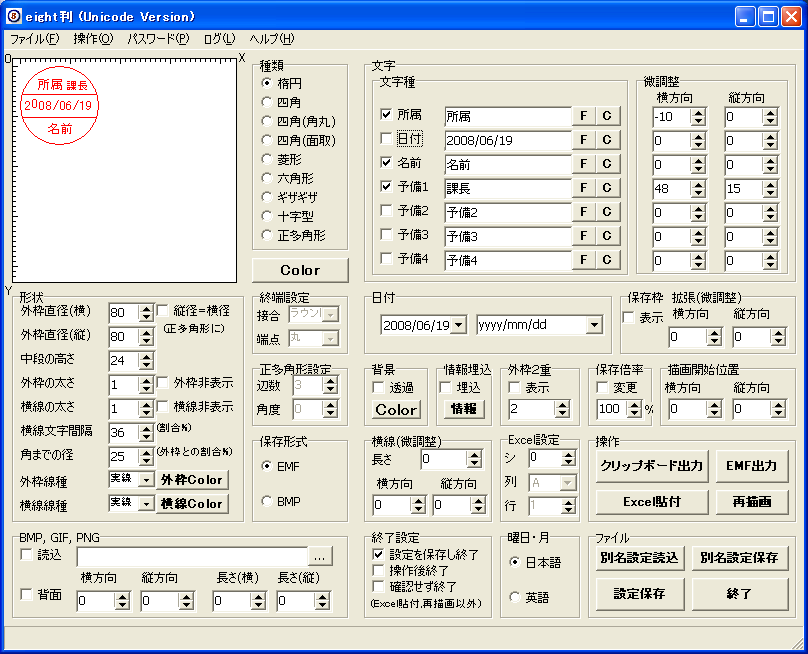Open the 横線線種 line style dropdown

pos(147,504)
